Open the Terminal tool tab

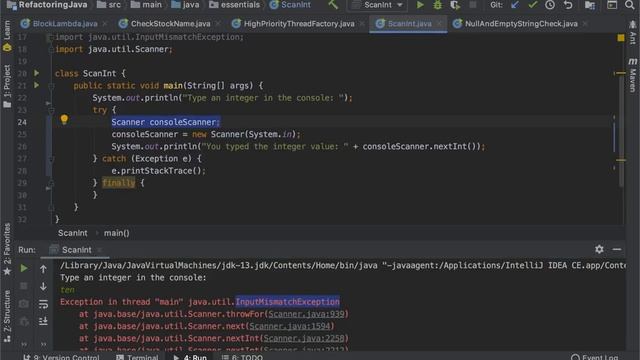coord(138,357)
